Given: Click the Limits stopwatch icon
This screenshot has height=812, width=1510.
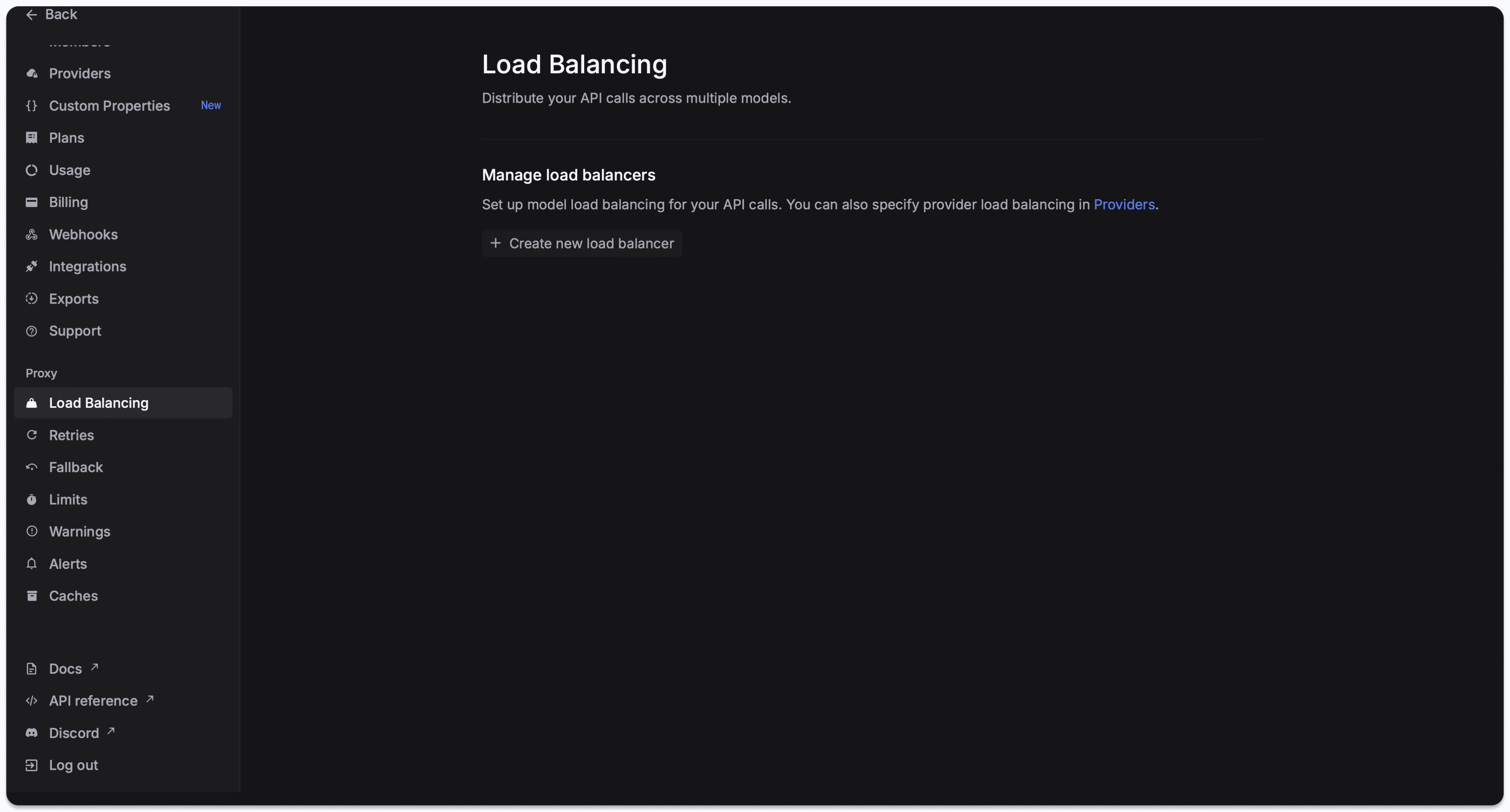Looking at the screenshot, I should click(32, 500).
